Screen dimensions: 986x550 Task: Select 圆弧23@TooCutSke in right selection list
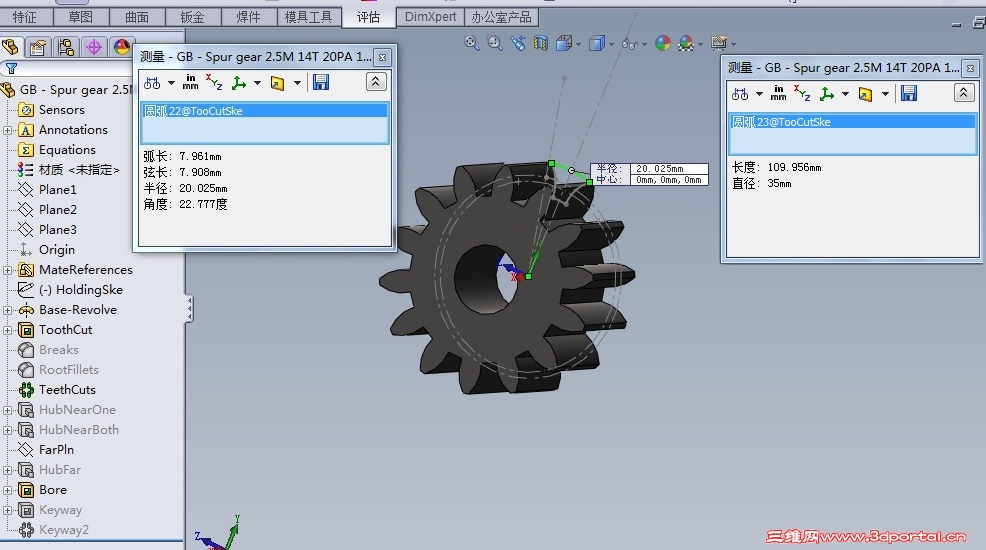tap(852, 122)
